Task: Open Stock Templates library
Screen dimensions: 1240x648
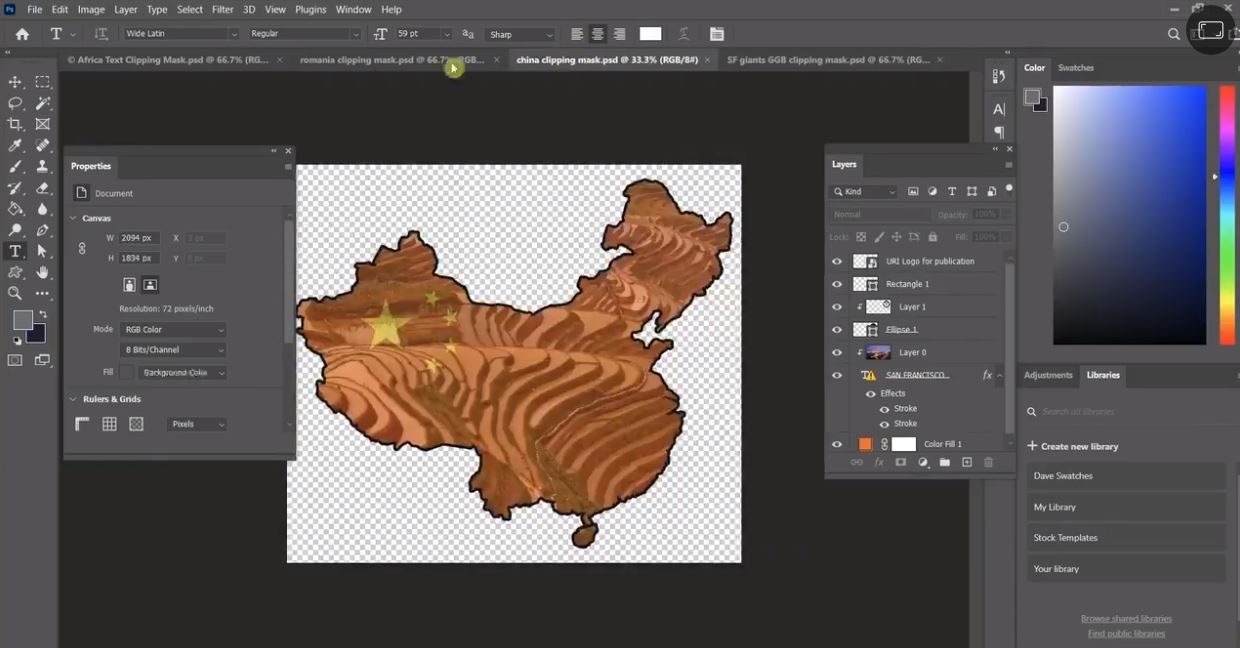Action: pos(1126,538)
